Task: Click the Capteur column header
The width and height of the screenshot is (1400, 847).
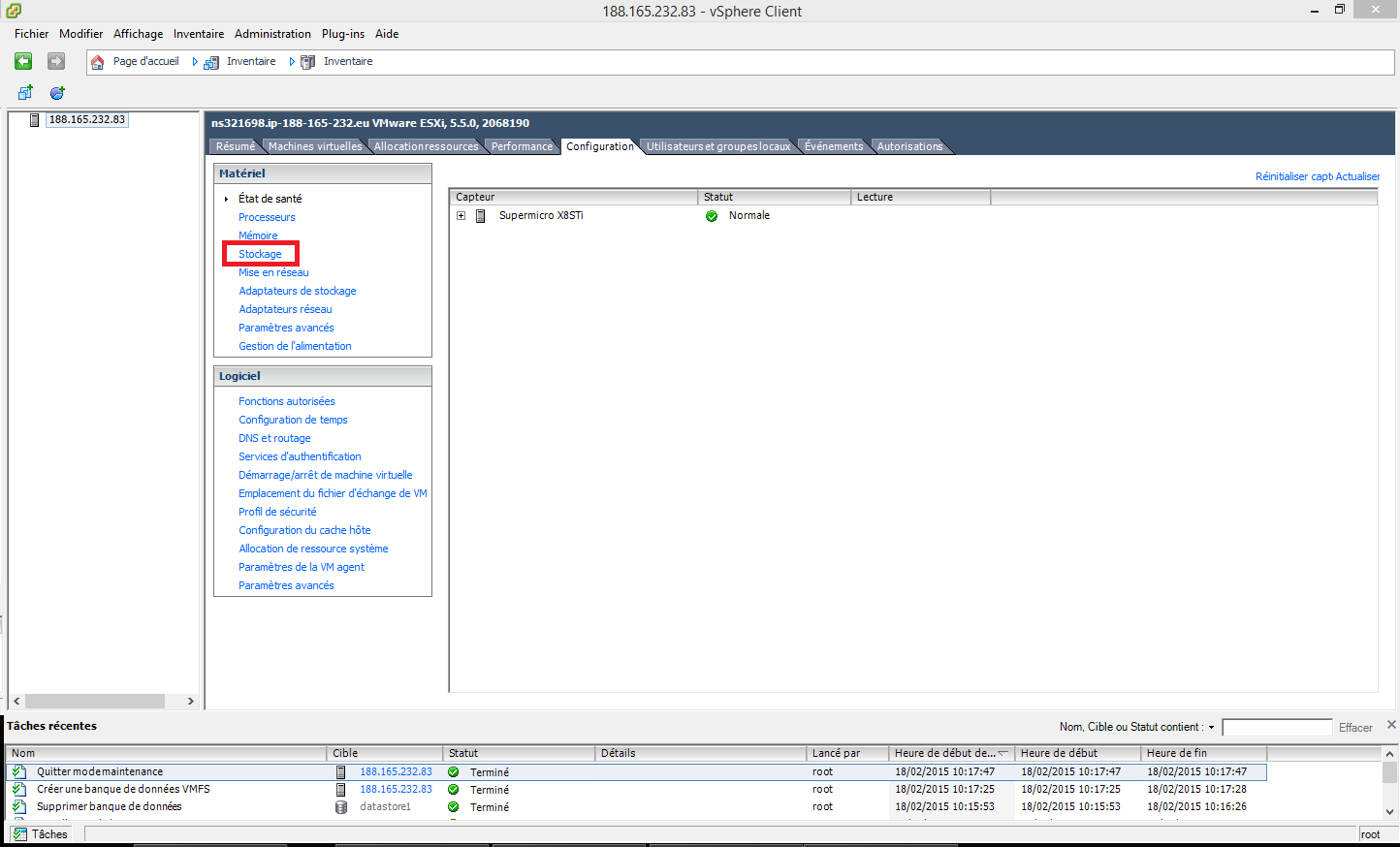Action: tap(573, 197)
